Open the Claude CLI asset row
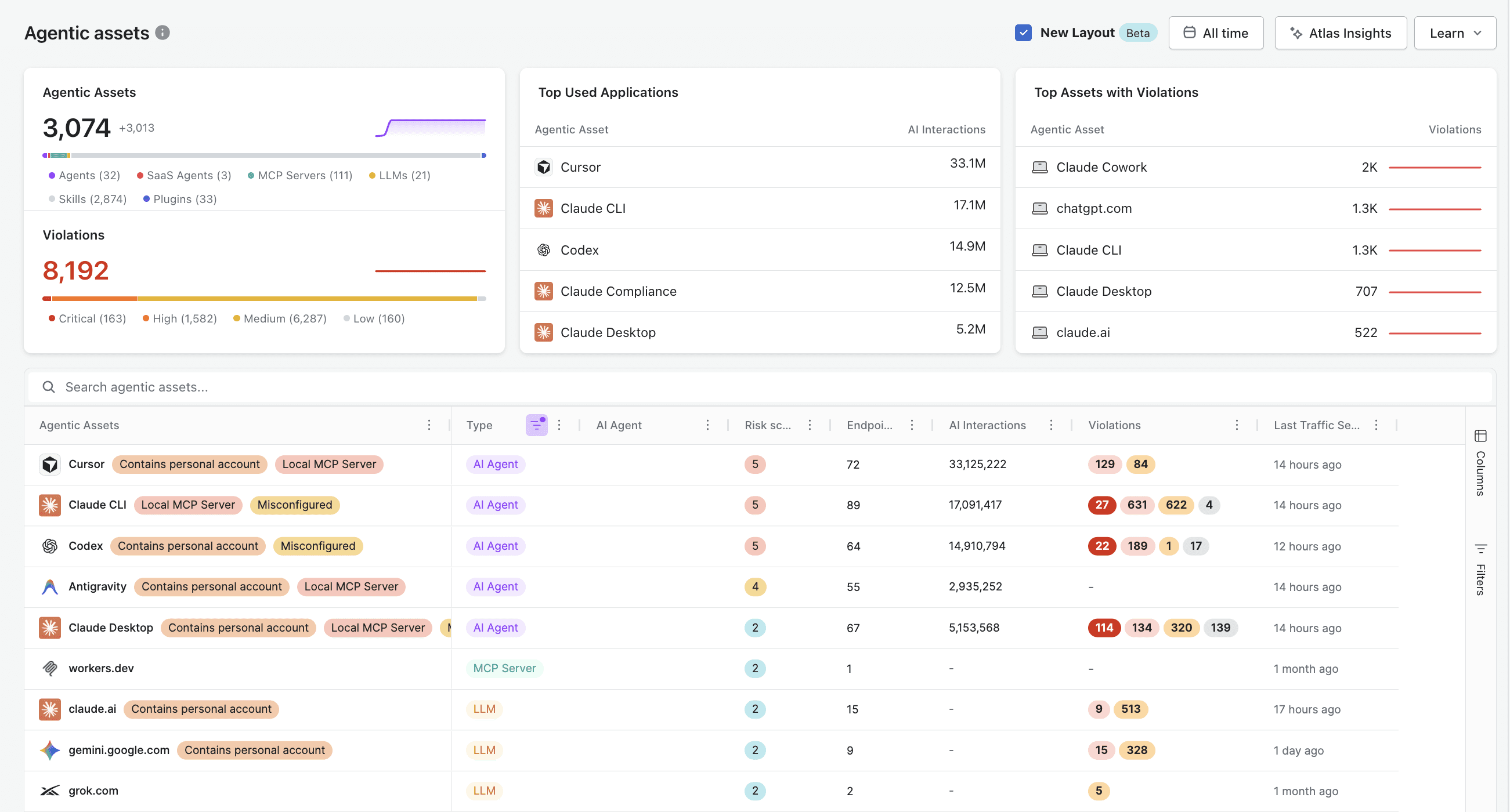 click(711, 505)
